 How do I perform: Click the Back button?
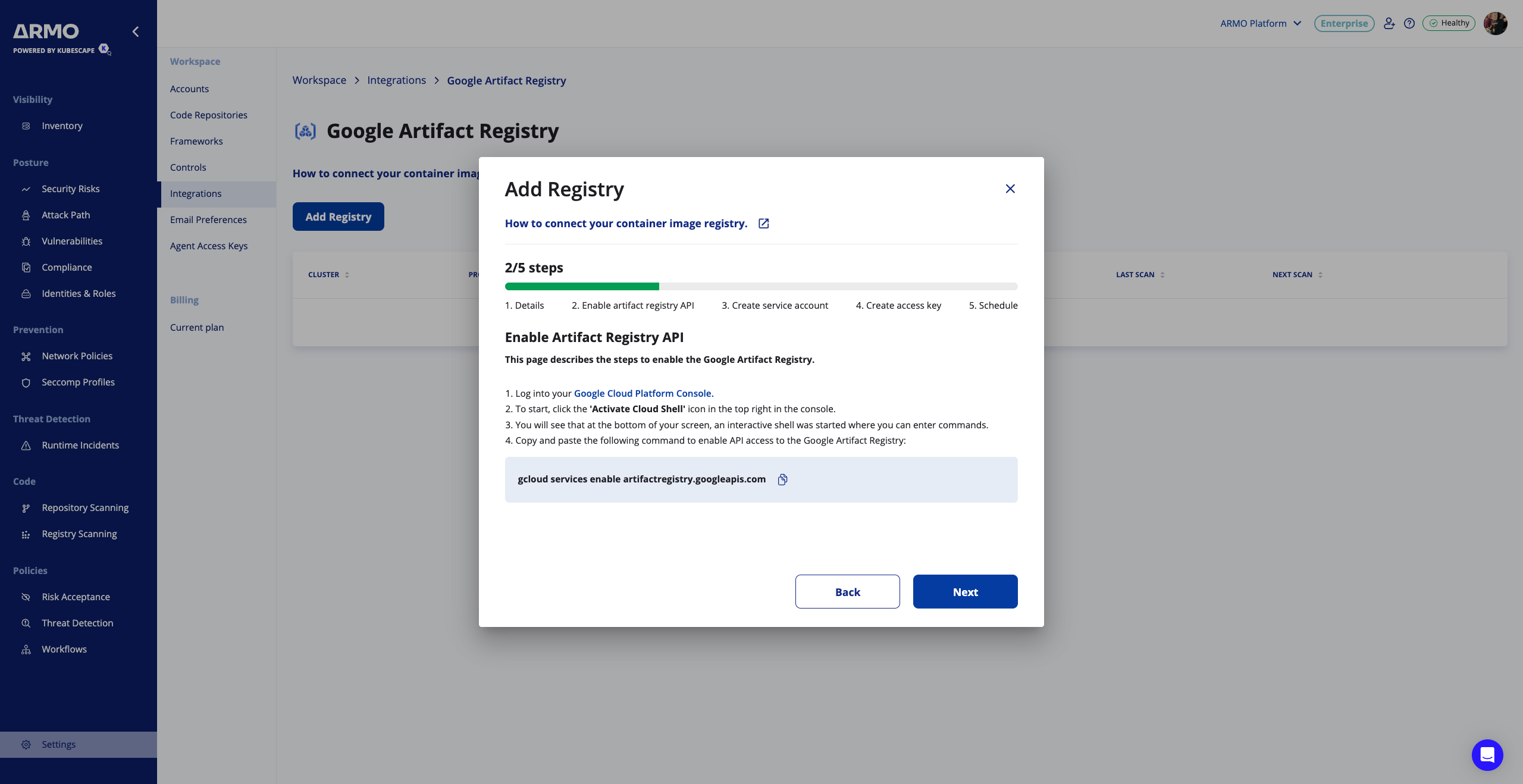click(847, 591)
